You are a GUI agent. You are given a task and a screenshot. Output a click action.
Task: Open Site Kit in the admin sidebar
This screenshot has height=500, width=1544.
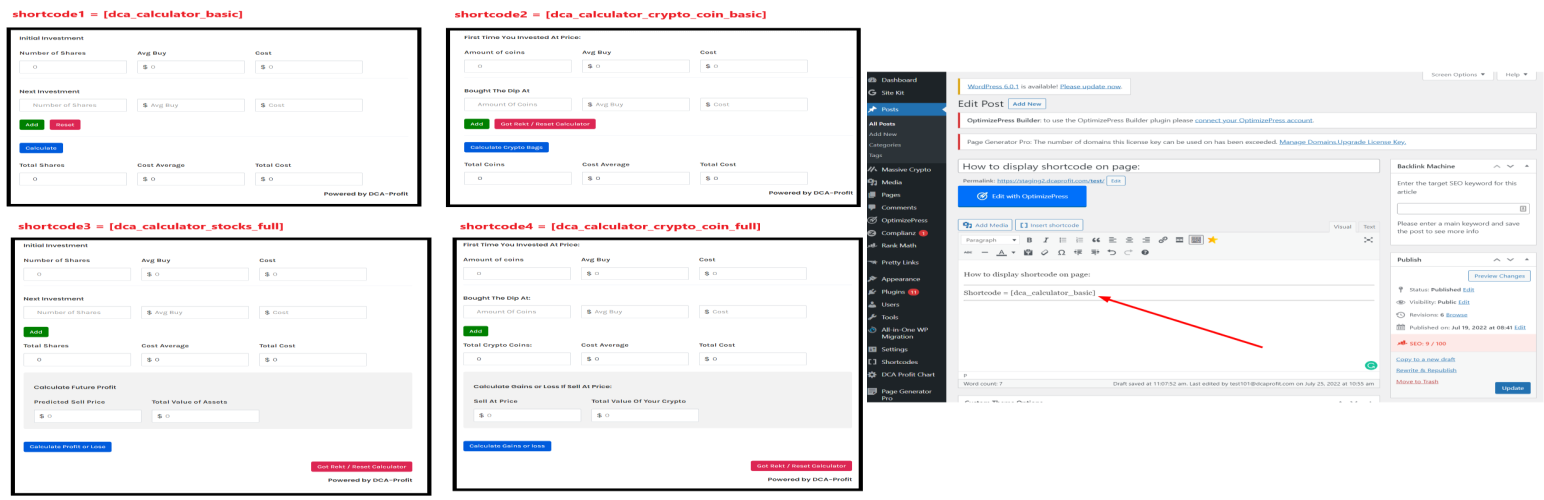[894, 91]
